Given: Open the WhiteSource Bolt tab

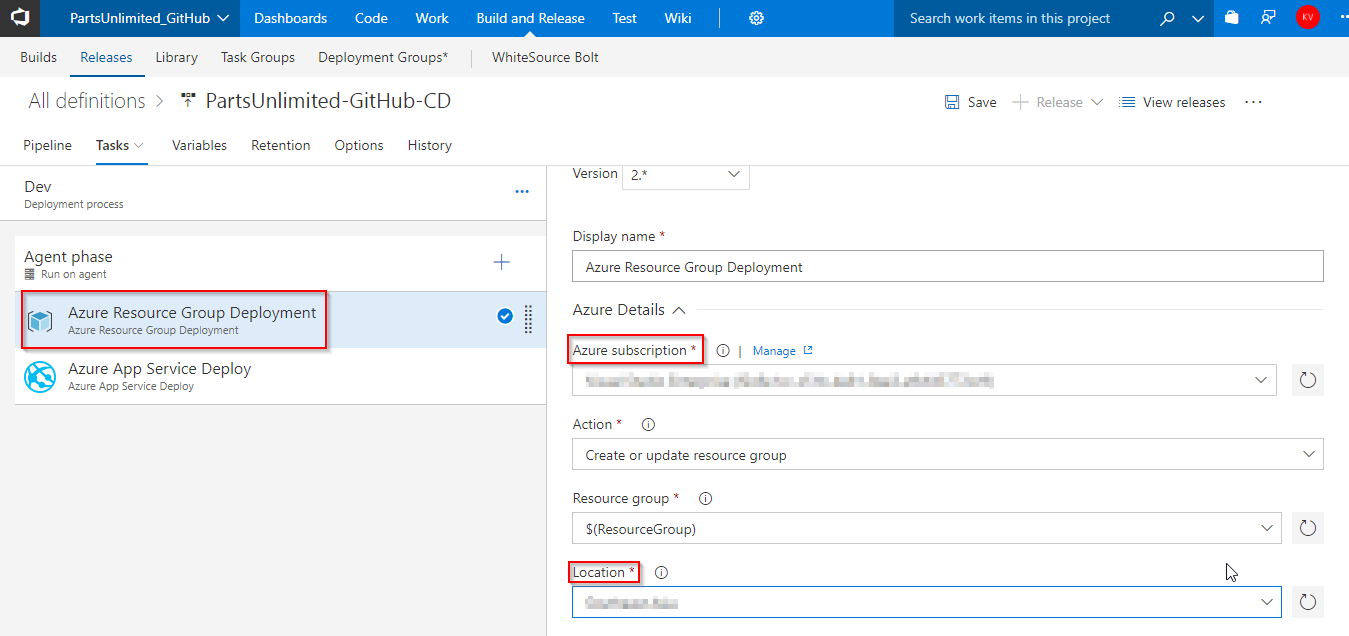Looking at the screenshot, I should (545, 57).
